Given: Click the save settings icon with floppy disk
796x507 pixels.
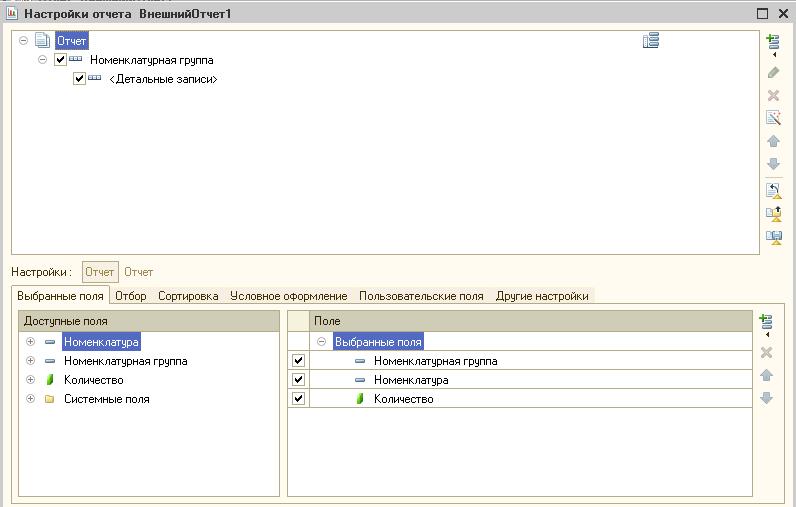Looking at the screenshot, I should point(773,237).
